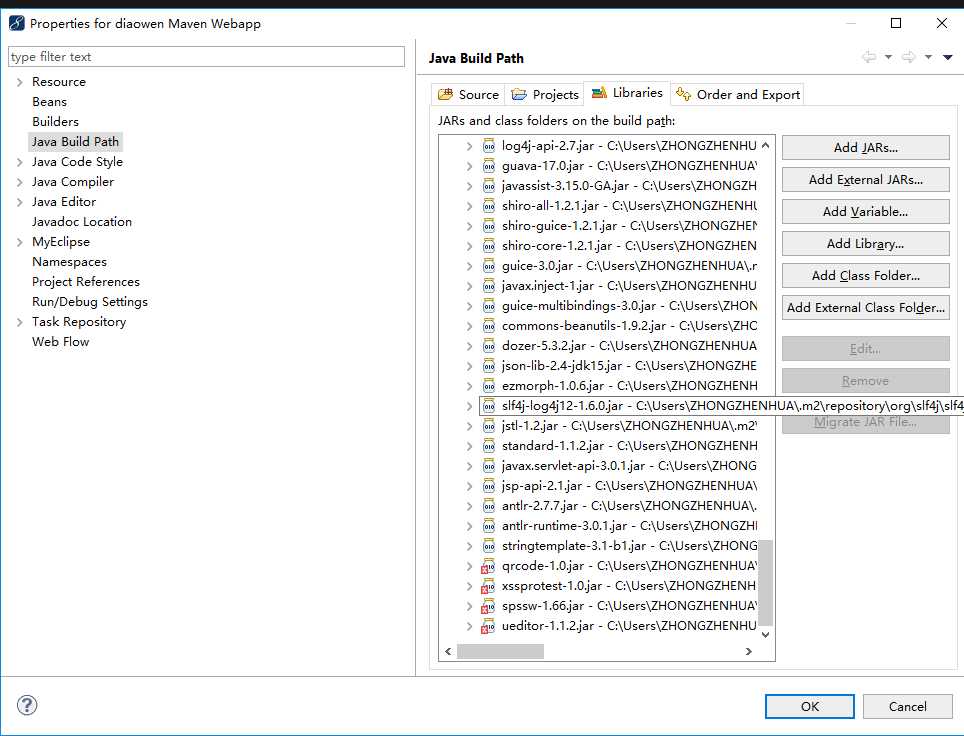Select Web Flow in the tree
The image size is (964, 736).
tap(61, 342)
